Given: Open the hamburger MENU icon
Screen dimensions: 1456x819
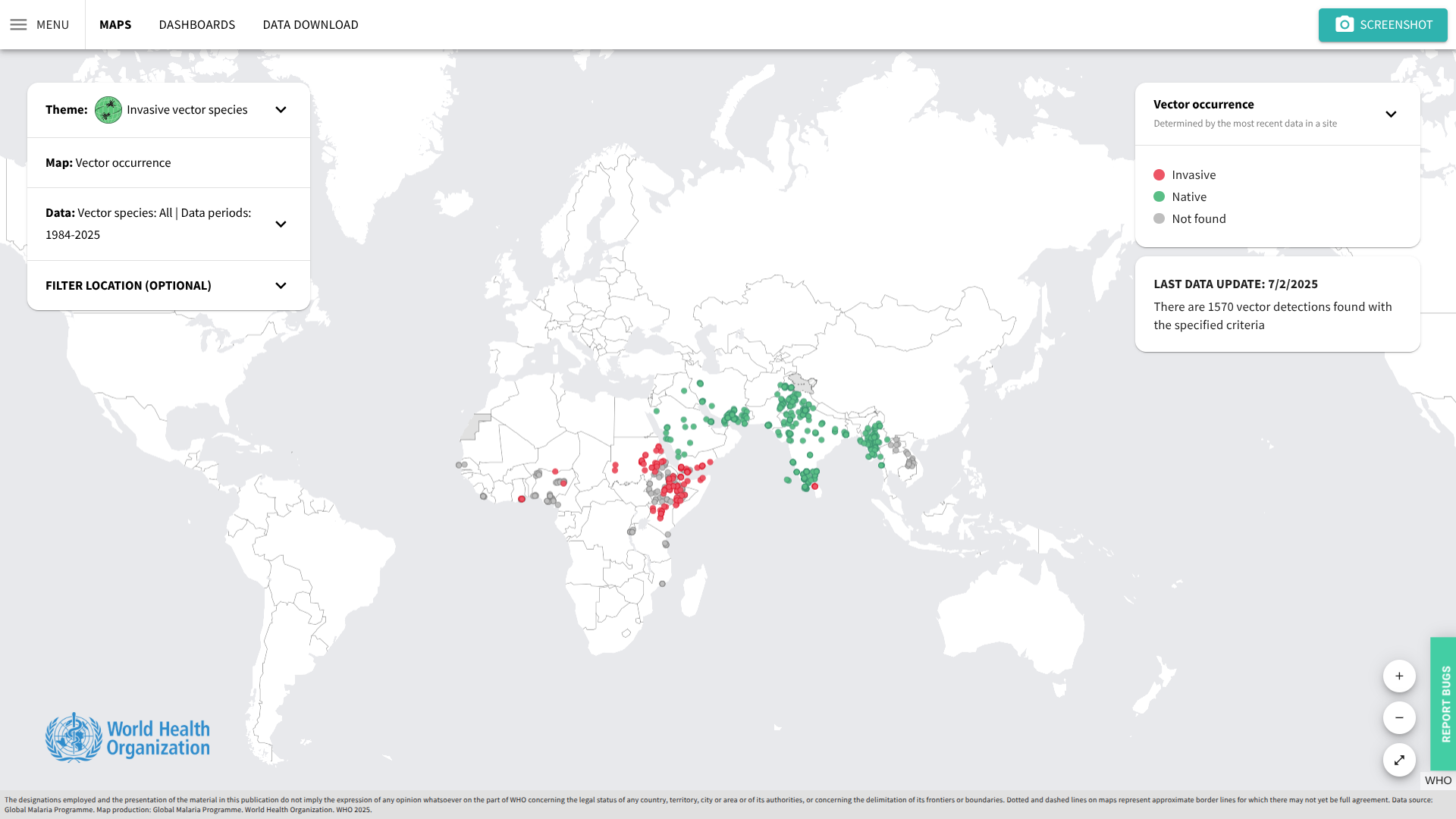Looking at the screenshot, I should [x=18, y=25].
